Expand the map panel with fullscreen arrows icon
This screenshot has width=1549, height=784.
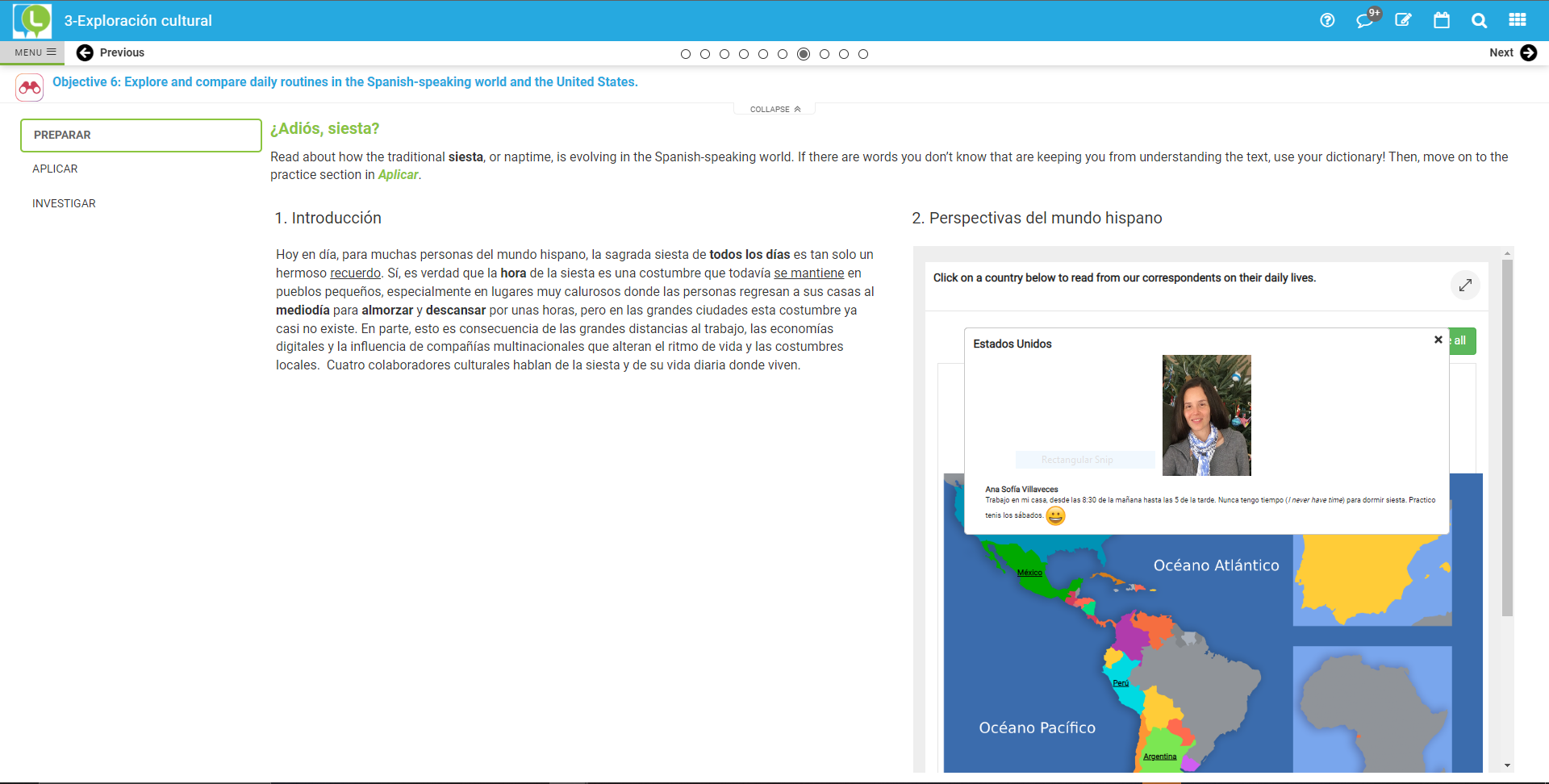1465,285
